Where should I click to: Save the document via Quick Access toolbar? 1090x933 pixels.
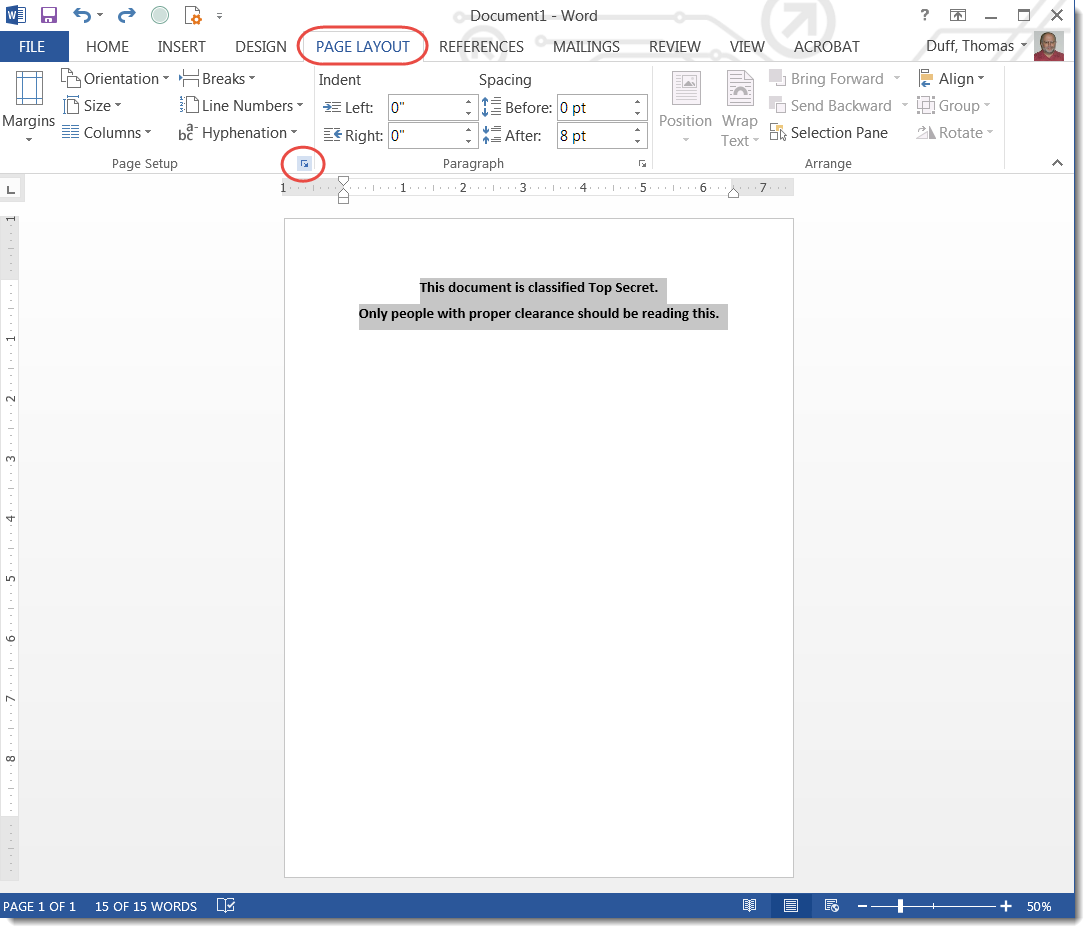49,14
